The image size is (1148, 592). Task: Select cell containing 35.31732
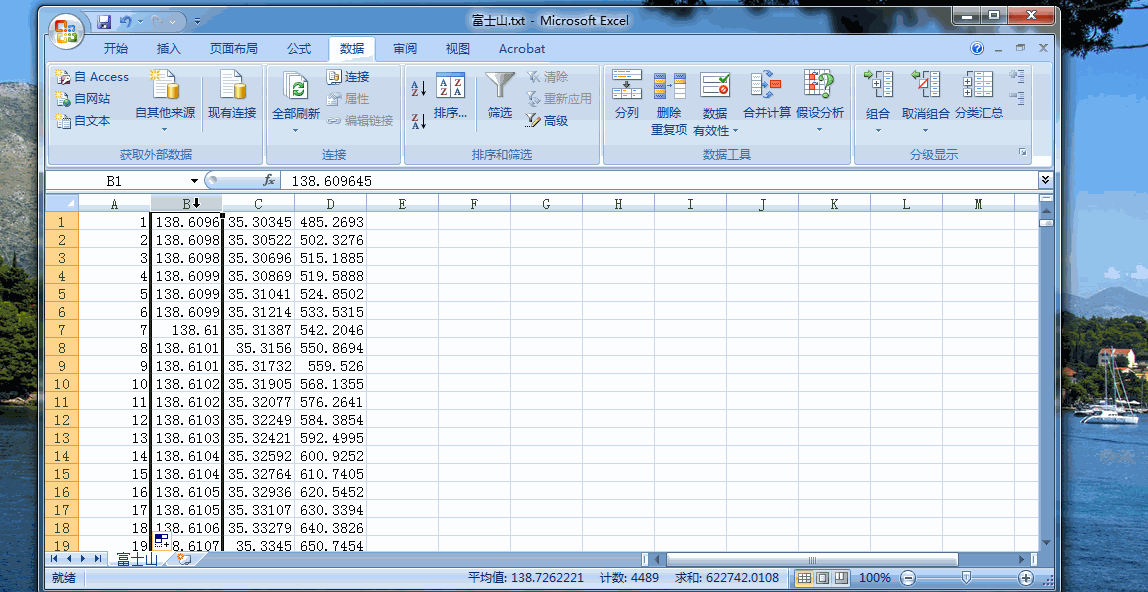[258, 366]
